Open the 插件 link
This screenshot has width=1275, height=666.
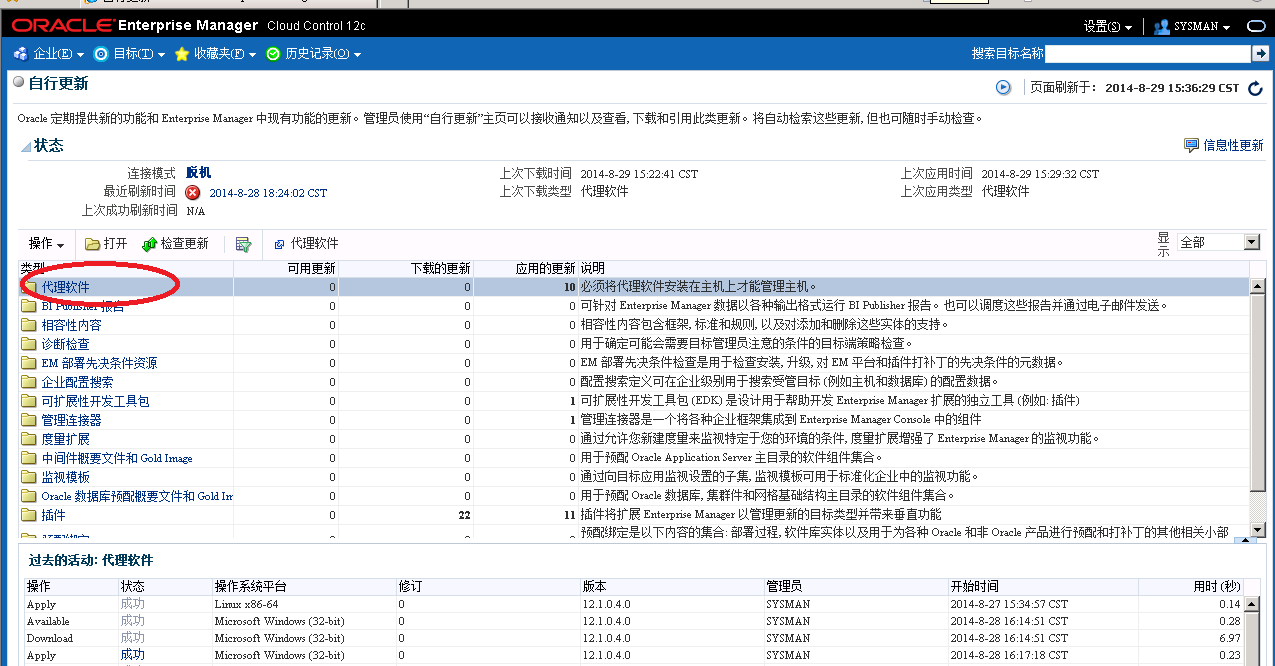coord(53,515)
